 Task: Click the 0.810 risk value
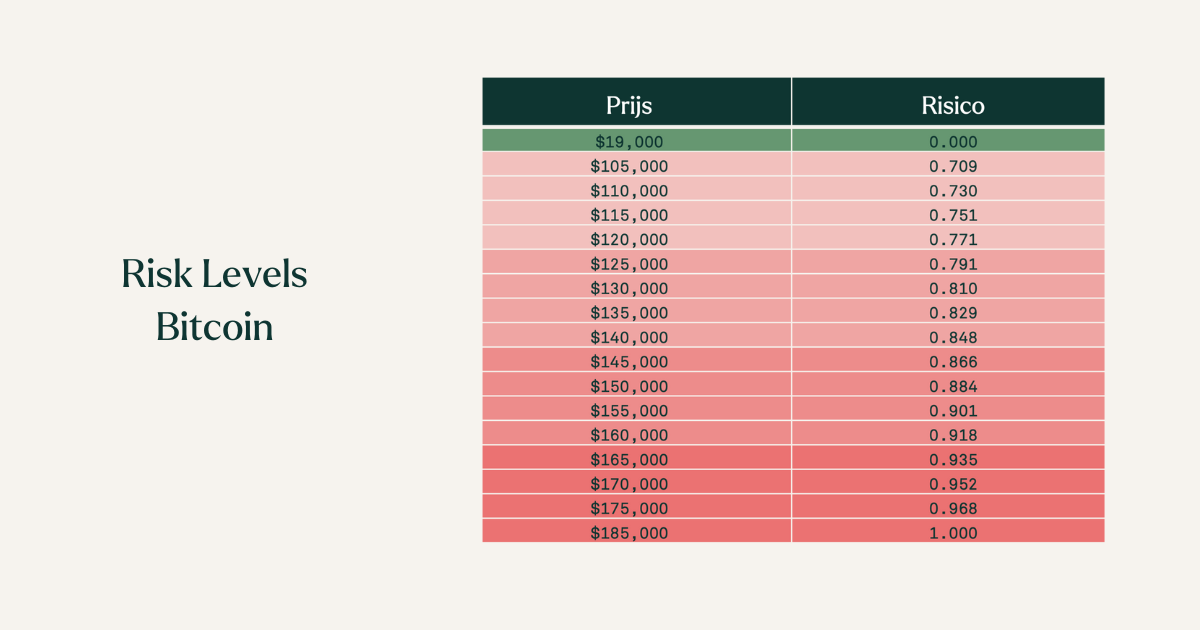coord(953,288)
